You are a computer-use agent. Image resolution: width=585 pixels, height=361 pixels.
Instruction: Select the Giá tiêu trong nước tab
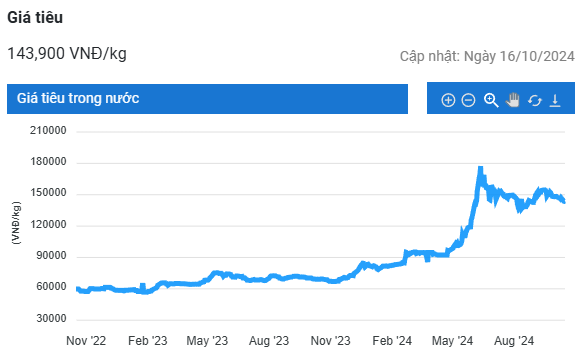207,99
